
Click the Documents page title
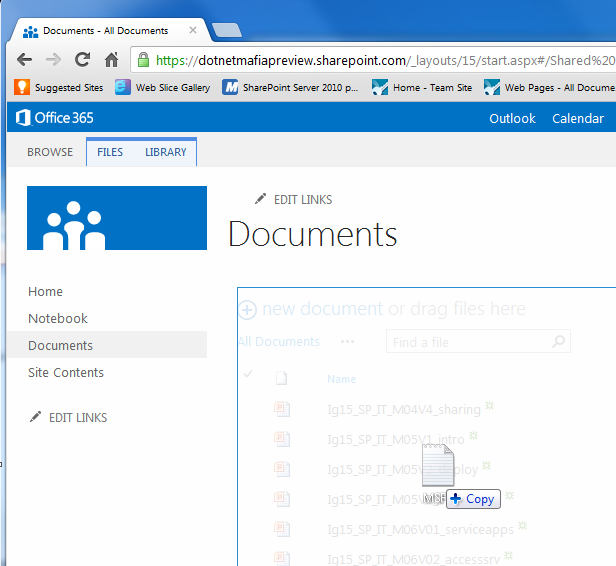tap(313, 234)
